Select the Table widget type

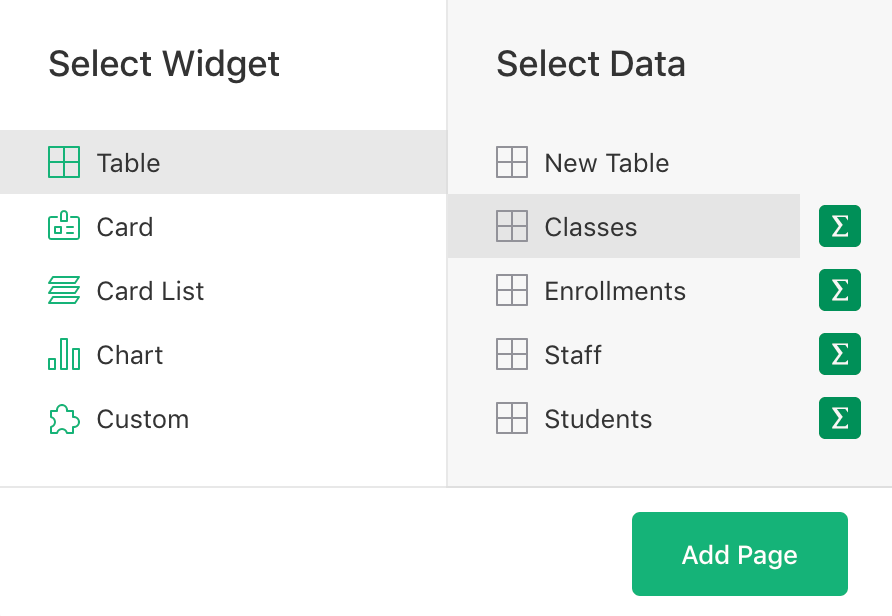(127, 163)
